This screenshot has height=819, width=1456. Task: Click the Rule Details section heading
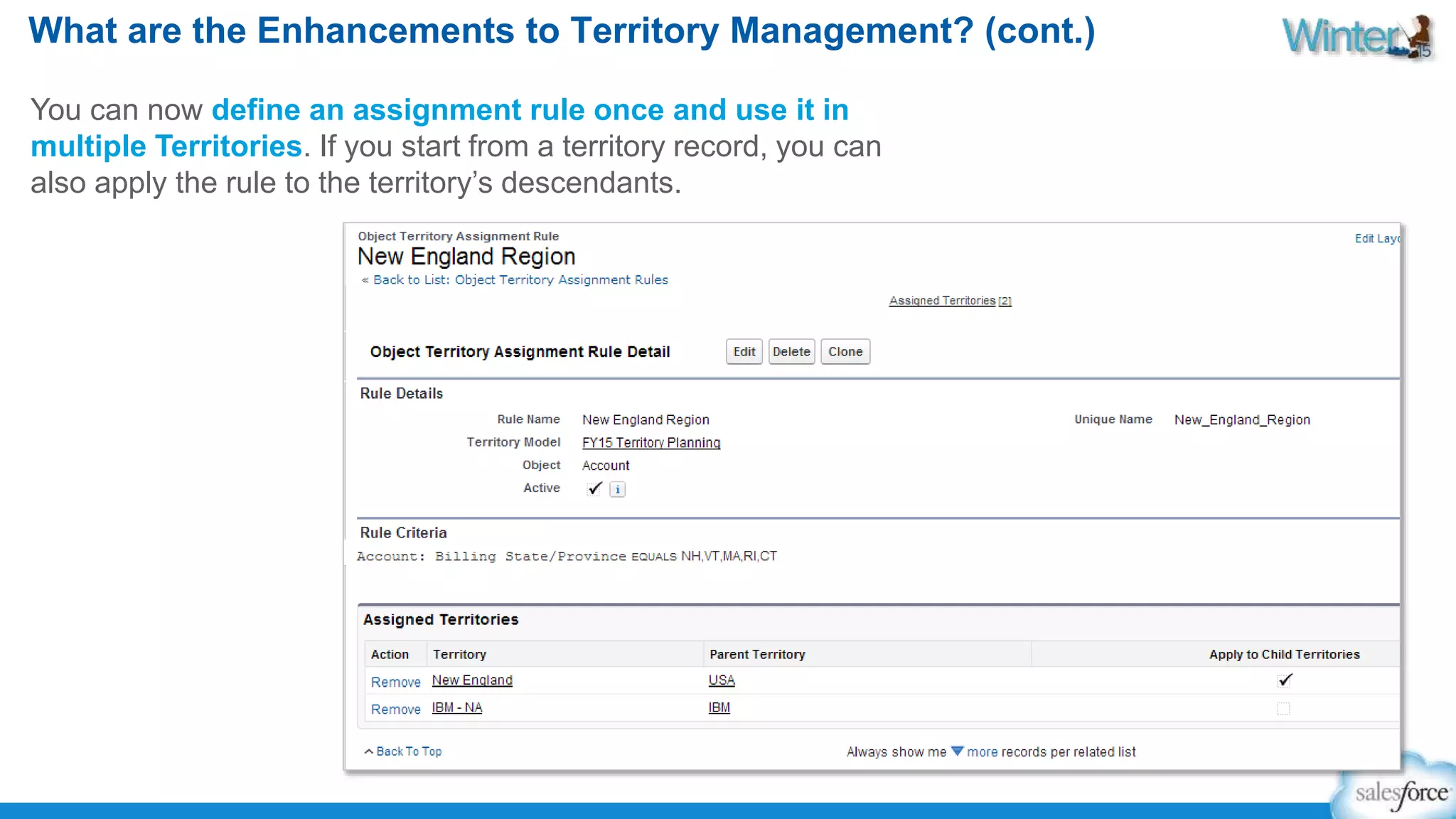tap(401, 393)
